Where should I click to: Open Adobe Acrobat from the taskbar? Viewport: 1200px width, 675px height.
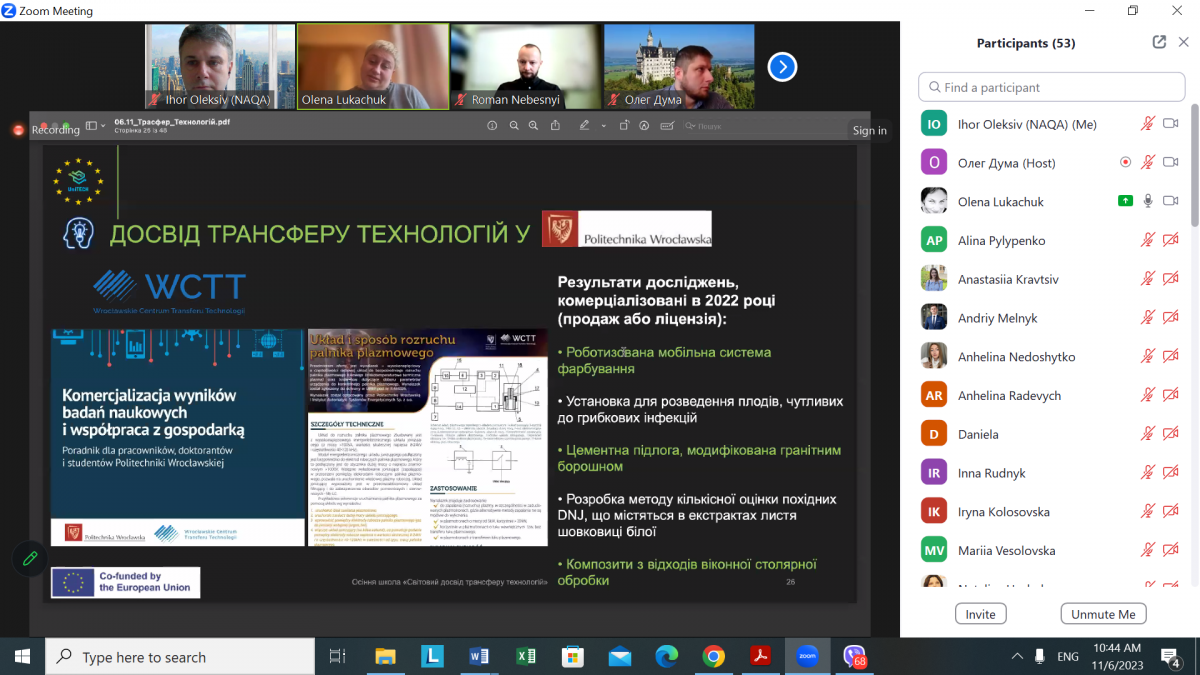pos(760,657)
